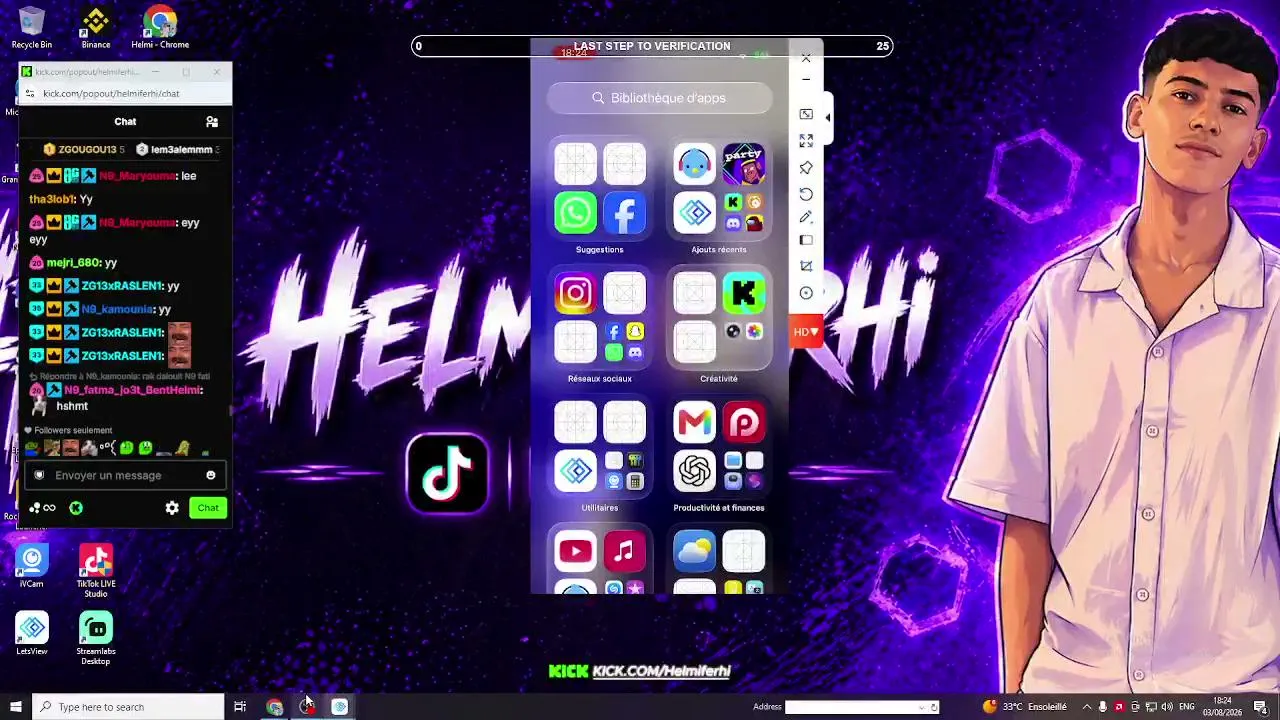Open the LetsView desktop shortcut
1280x720 pixels.
pos(32,633)
